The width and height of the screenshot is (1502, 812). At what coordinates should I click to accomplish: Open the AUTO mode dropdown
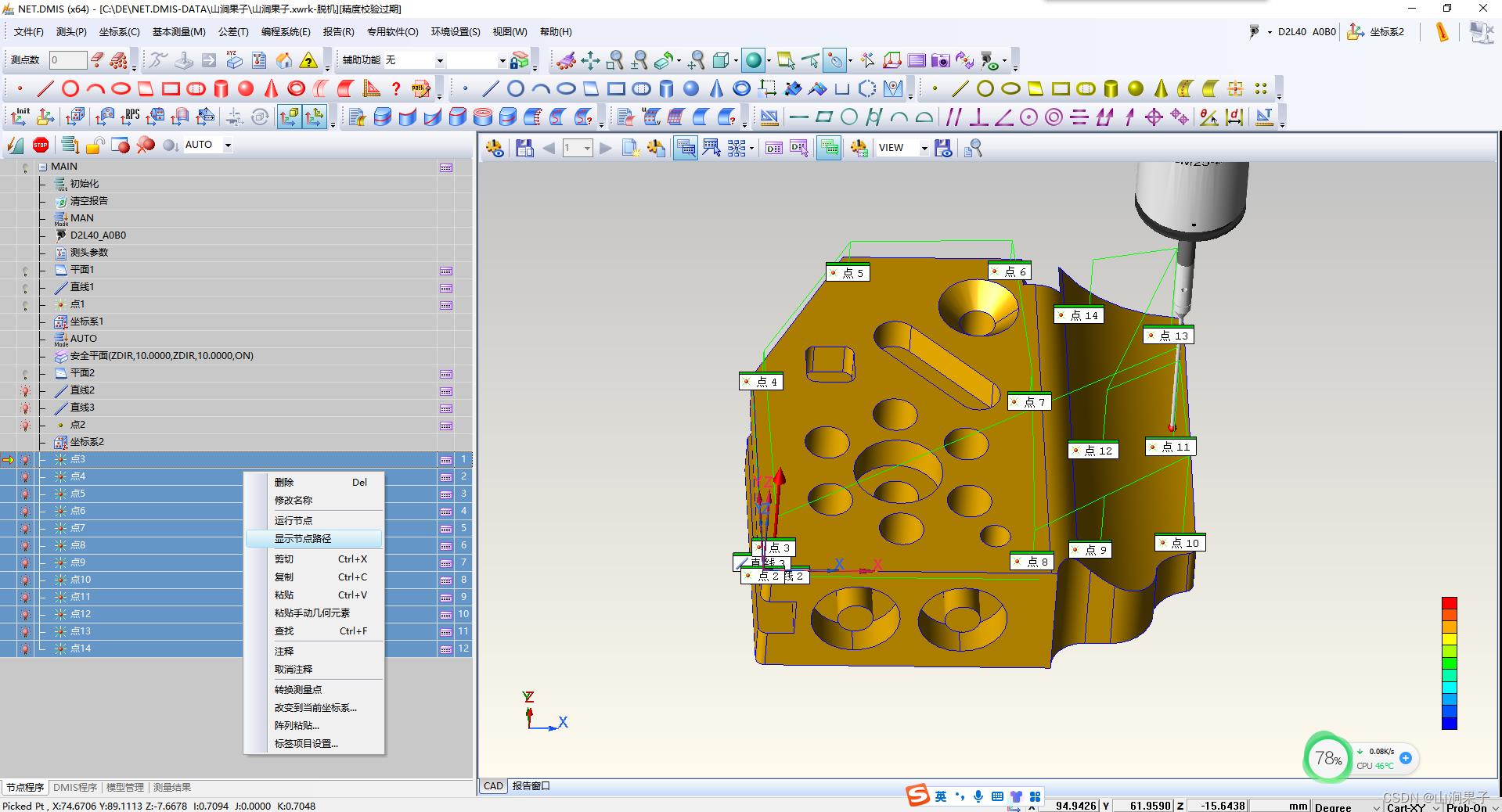[228, 145]
